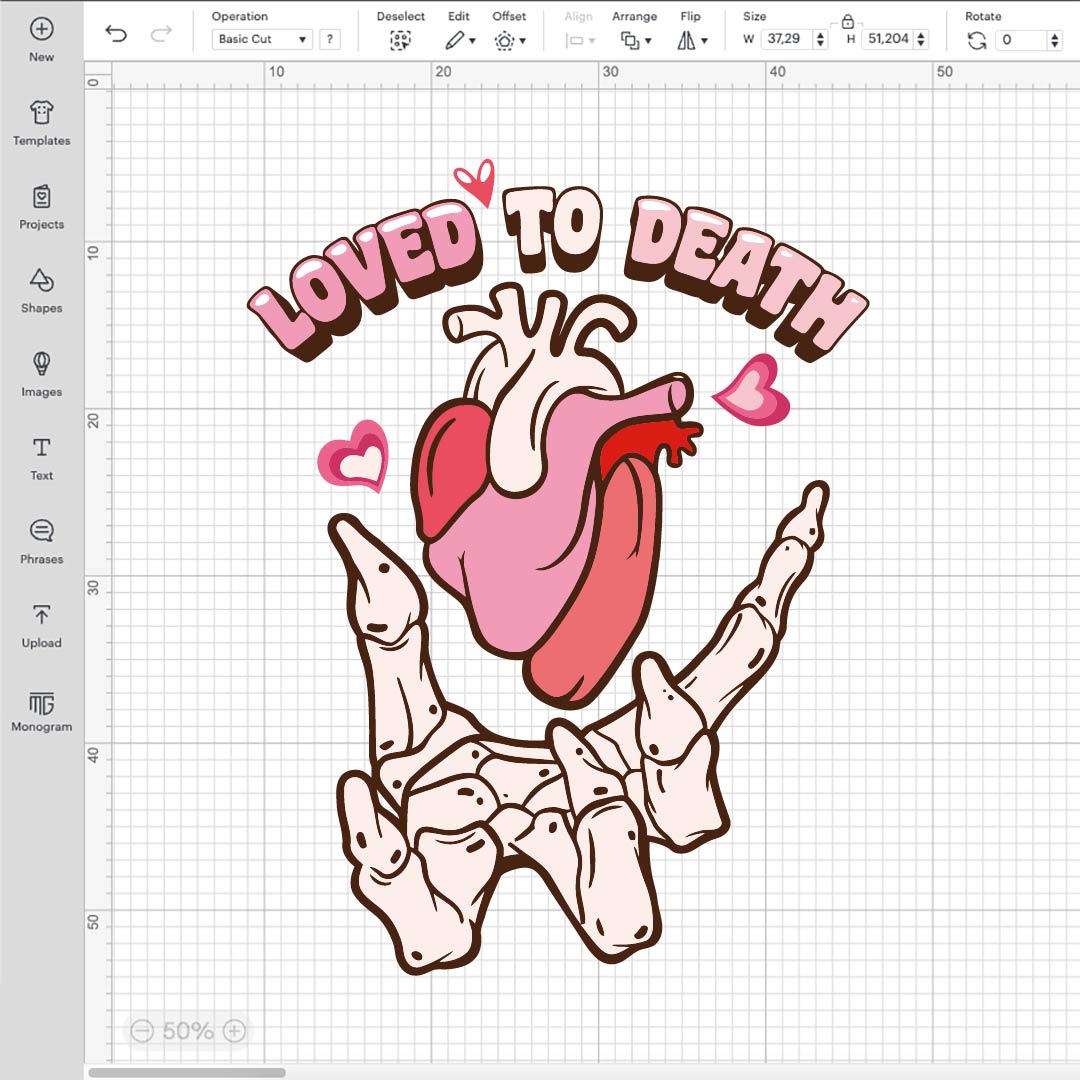Expand the Basic Cut operation dropdown
Screen dimensions: 1080x1080
click(262, 39)
